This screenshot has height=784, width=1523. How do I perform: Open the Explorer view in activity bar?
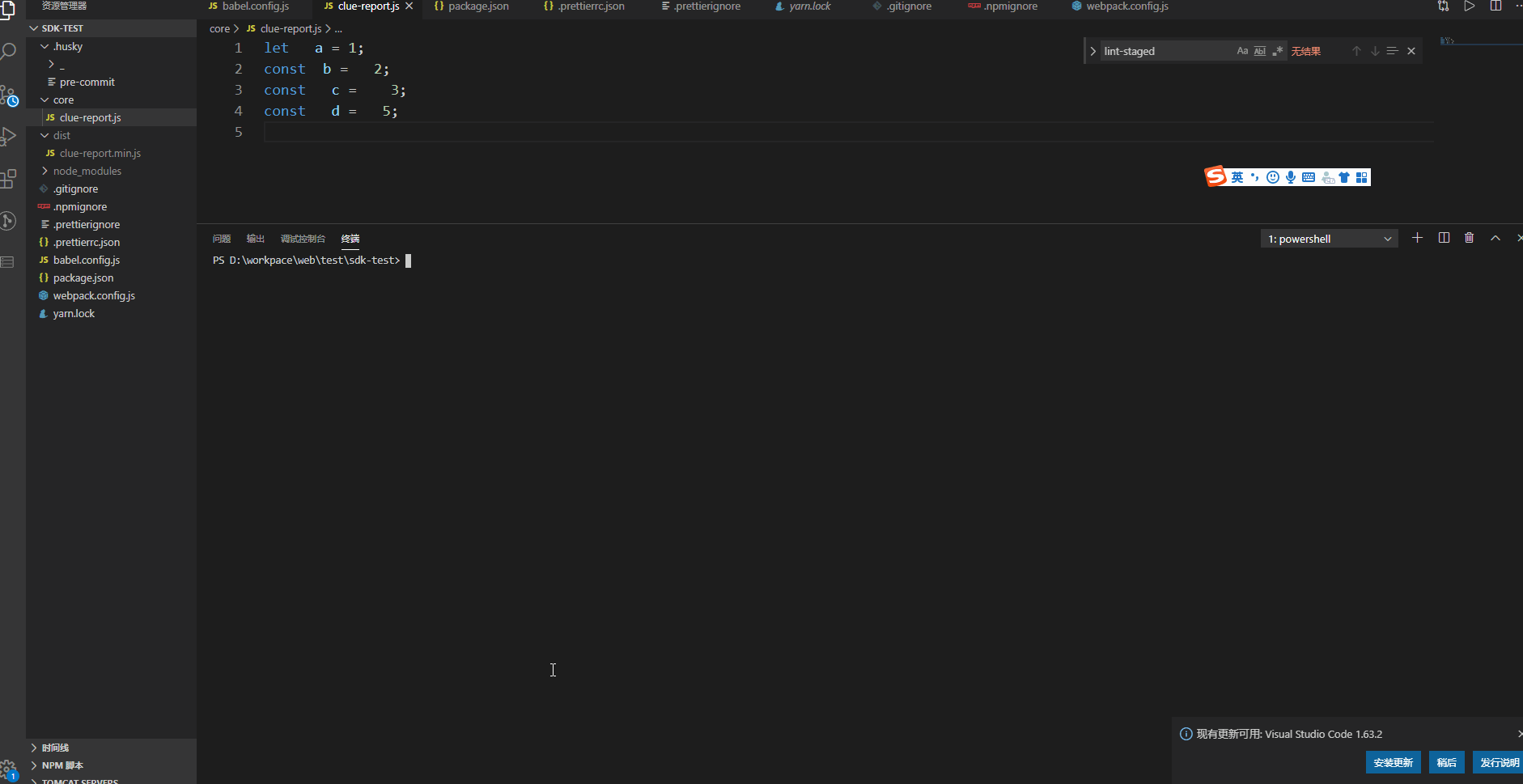tap(8, 10)
